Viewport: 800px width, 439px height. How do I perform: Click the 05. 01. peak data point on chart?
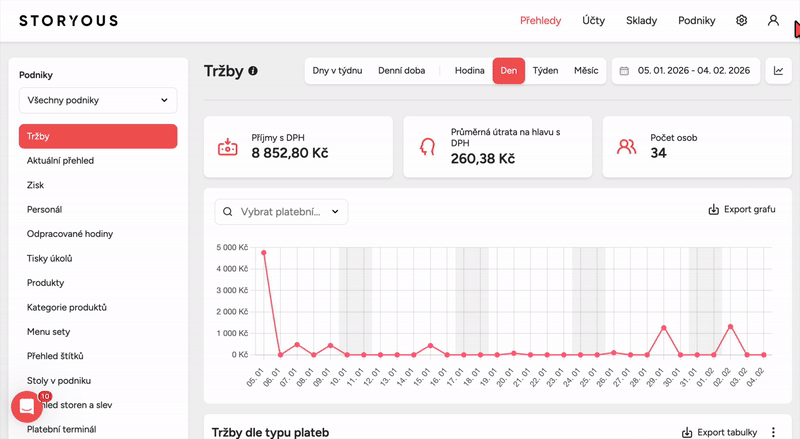(x=264, y=253)
